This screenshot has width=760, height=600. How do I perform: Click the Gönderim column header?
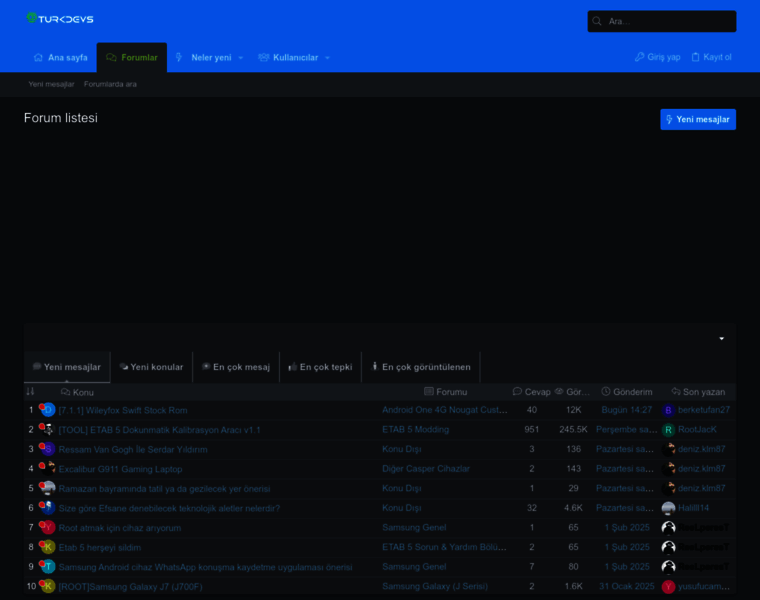pyautogui.click(x=627, y=392)
